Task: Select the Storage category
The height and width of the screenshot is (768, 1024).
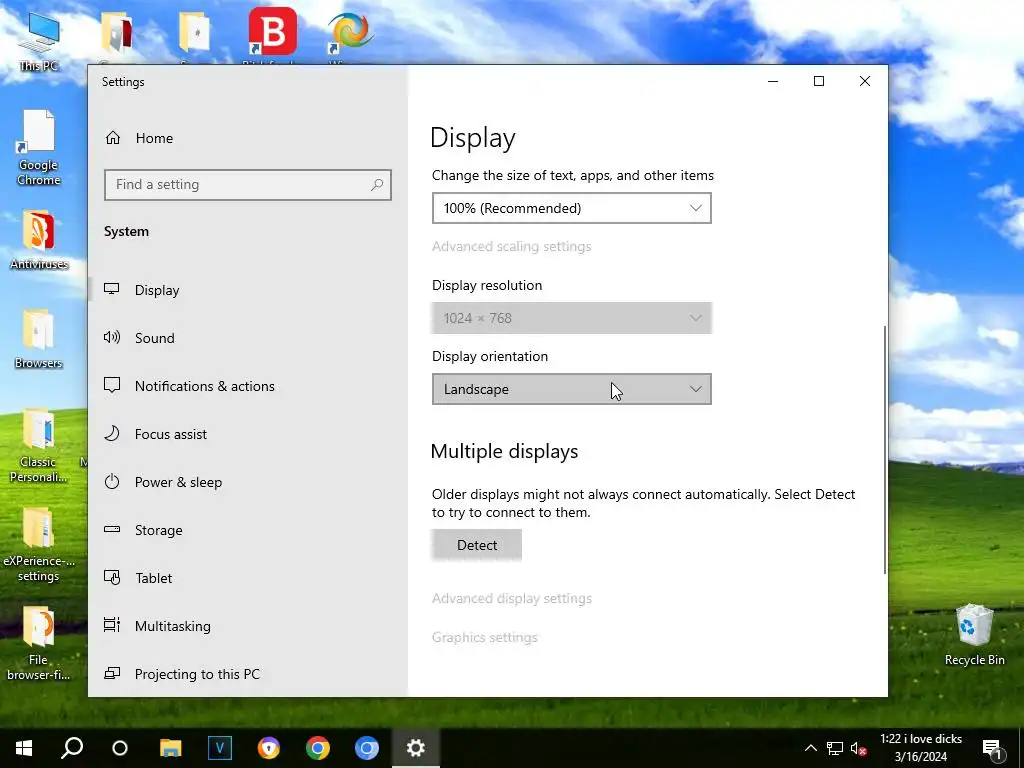Action: point(158,530)
